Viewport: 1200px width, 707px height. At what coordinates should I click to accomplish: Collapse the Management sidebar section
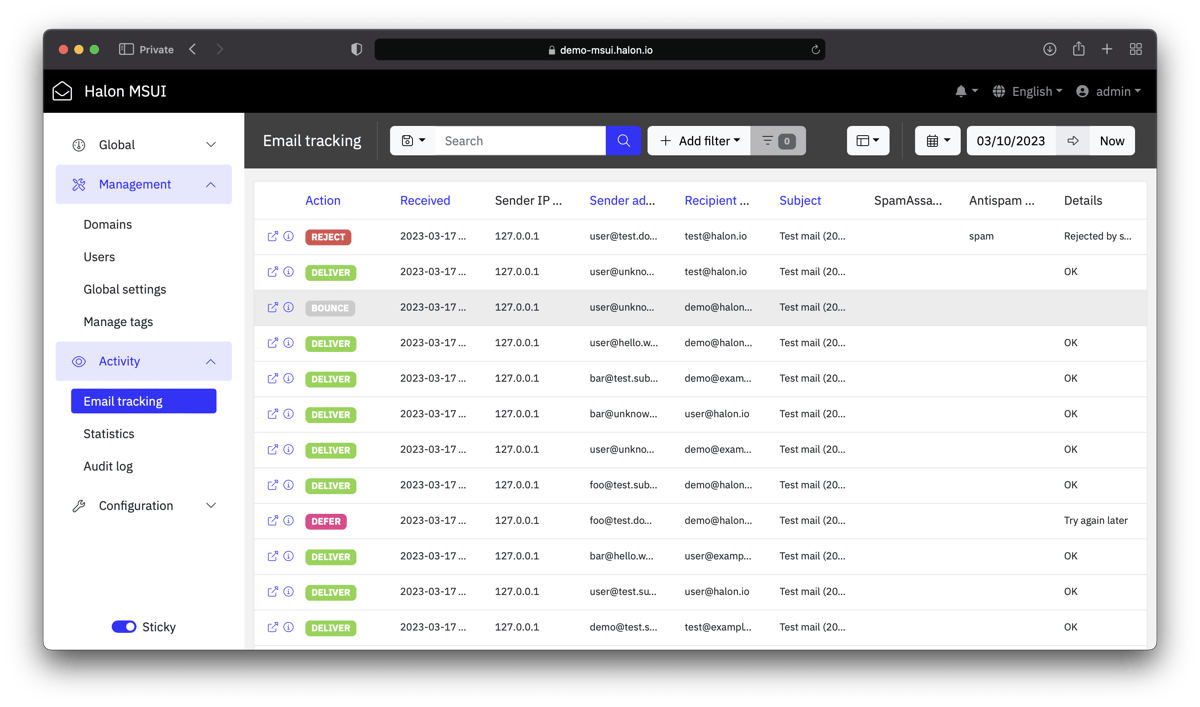point(144,184)
